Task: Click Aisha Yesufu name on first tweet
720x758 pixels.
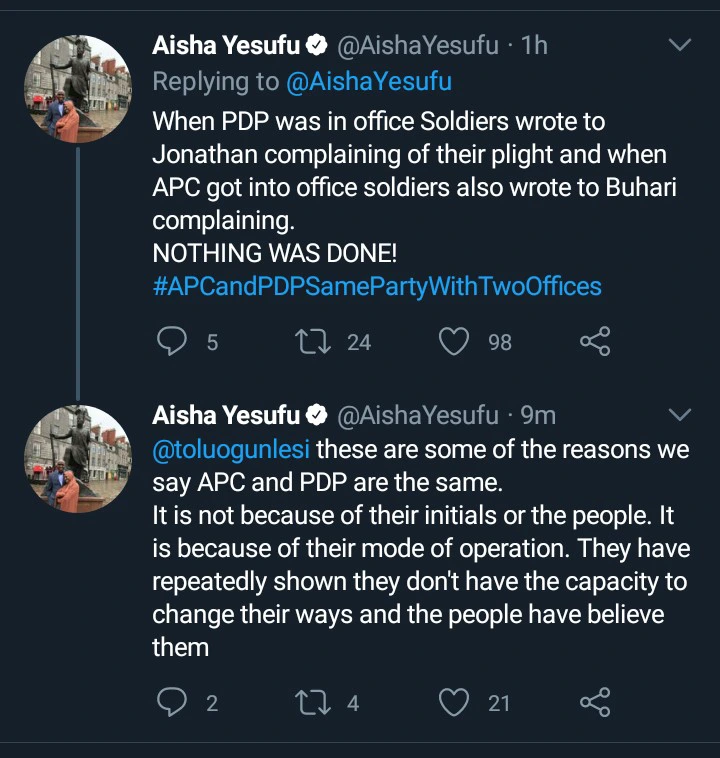Action: [x=225, y=46]
